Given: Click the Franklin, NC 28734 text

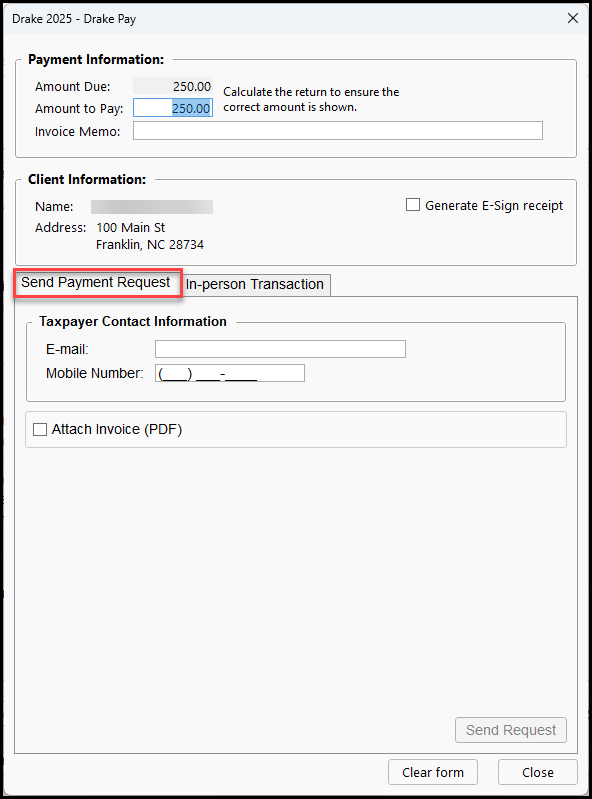Looking at the screenshot, I should point(150,245).
